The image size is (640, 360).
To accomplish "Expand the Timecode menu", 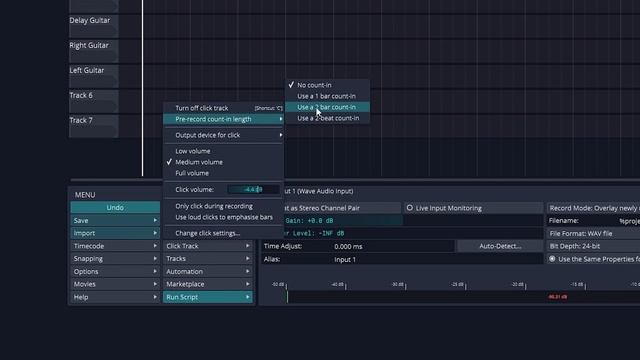I will tap(115, 246).
